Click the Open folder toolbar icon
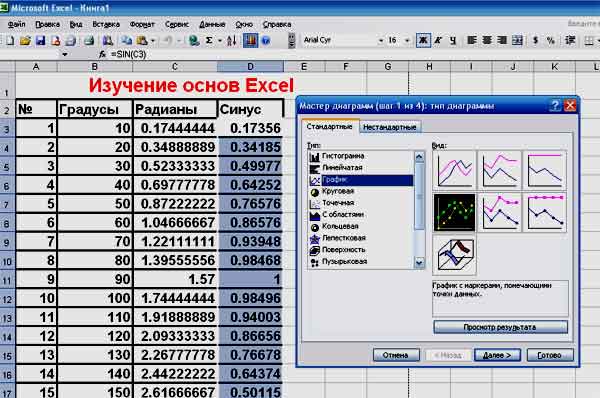The image size is (600, 398). (x=25, y=40)
